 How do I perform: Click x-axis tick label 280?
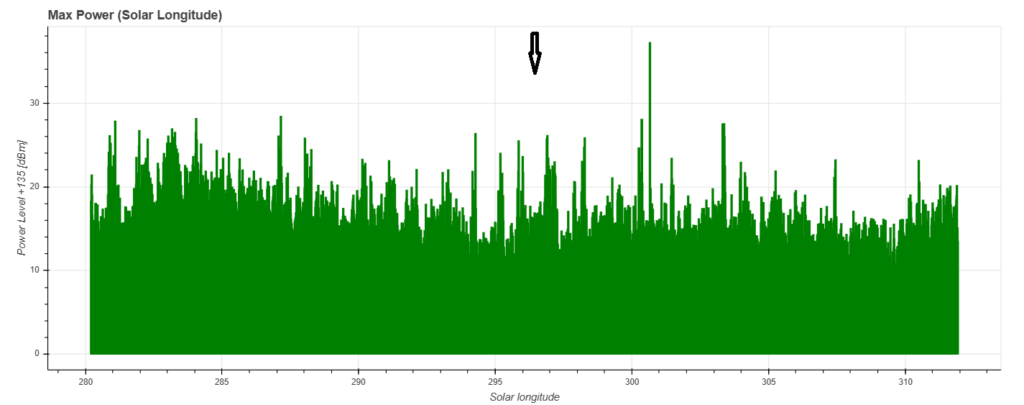coord(85,381)
